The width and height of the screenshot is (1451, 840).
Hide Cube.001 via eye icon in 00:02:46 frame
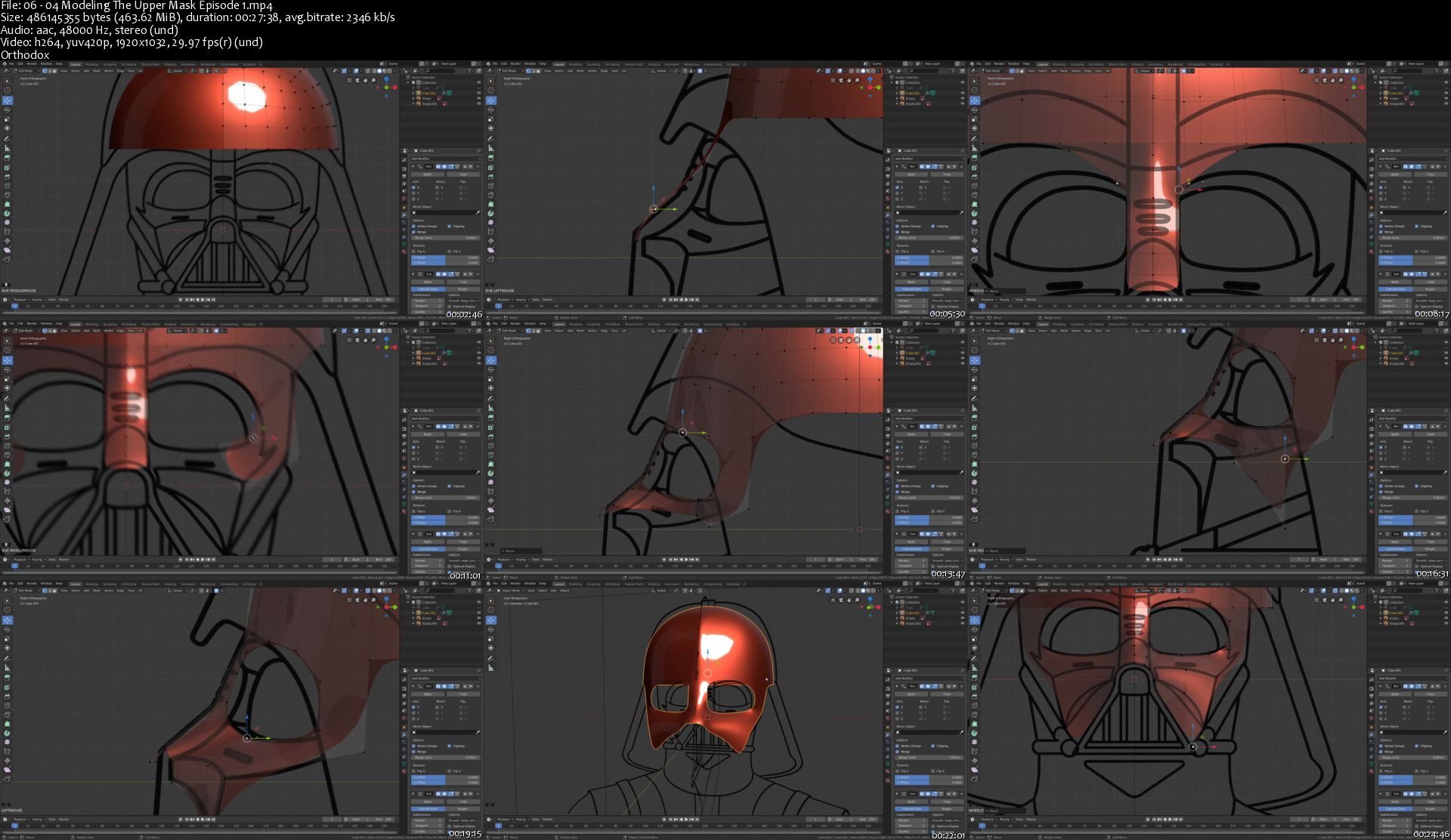pos(479,93)
